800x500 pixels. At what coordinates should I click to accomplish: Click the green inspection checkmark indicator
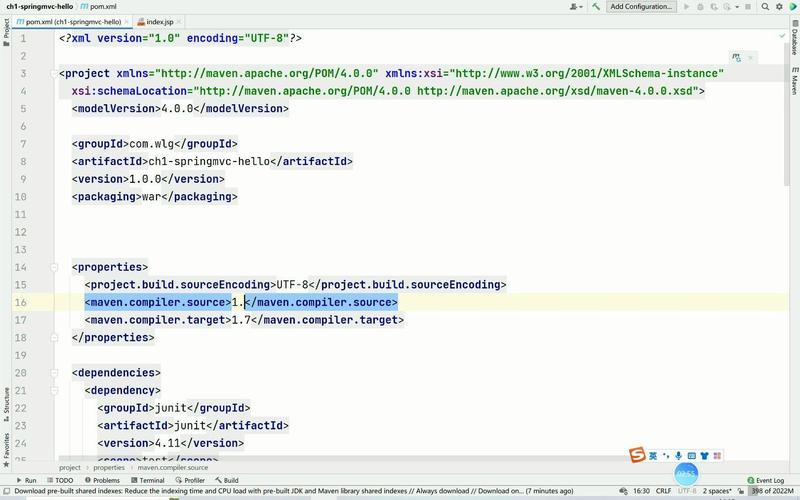point(782,36)
